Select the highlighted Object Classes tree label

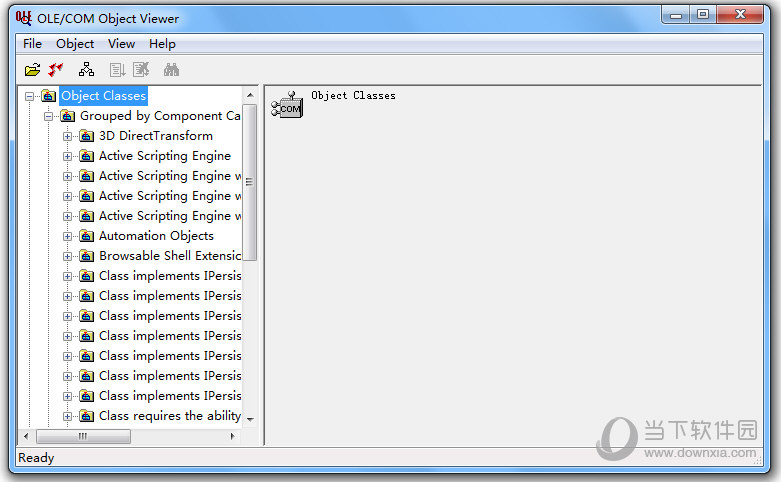(104, 96)
